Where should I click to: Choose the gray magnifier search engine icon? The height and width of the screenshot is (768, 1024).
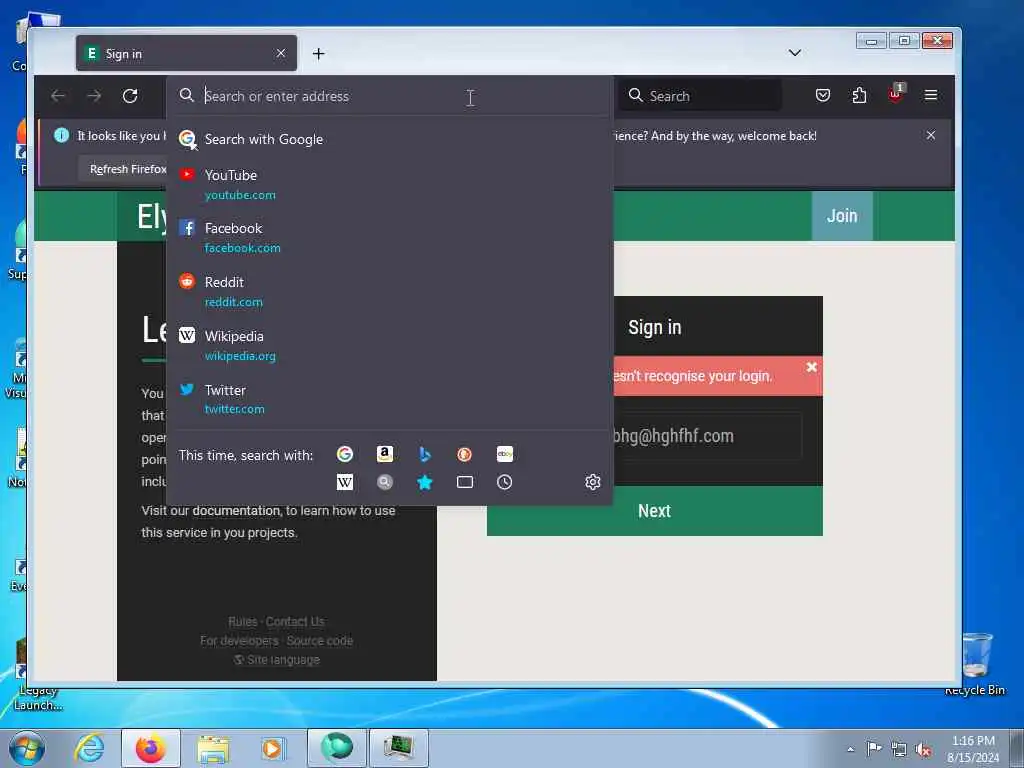coord(385,482)
